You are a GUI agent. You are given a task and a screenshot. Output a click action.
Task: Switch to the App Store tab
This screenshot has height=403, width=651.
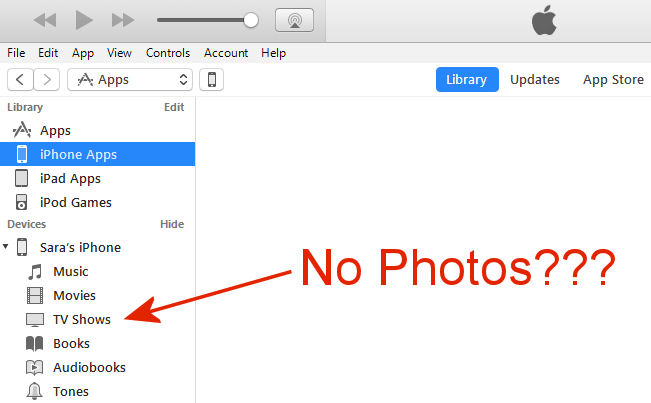coord(613,79)
